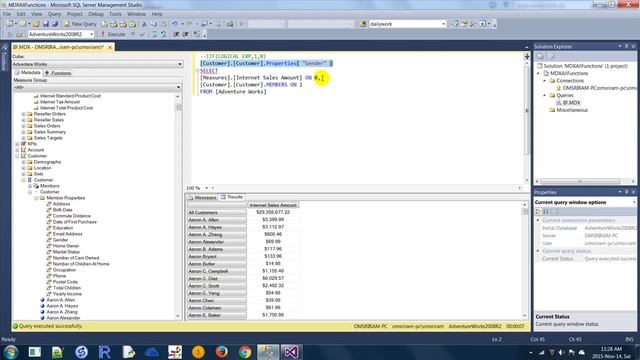Open Firefox from the taskbar
The image size is (640, 360).
pos(222,352)
